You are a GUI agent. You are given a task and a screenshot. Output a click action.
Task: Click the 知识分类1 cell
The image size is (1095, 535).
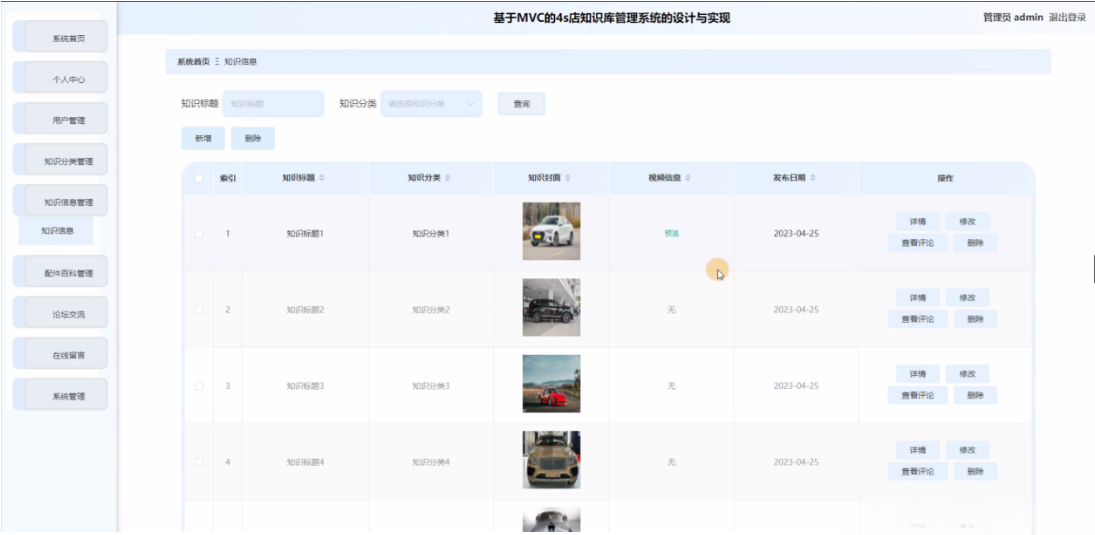pos(431,233)
